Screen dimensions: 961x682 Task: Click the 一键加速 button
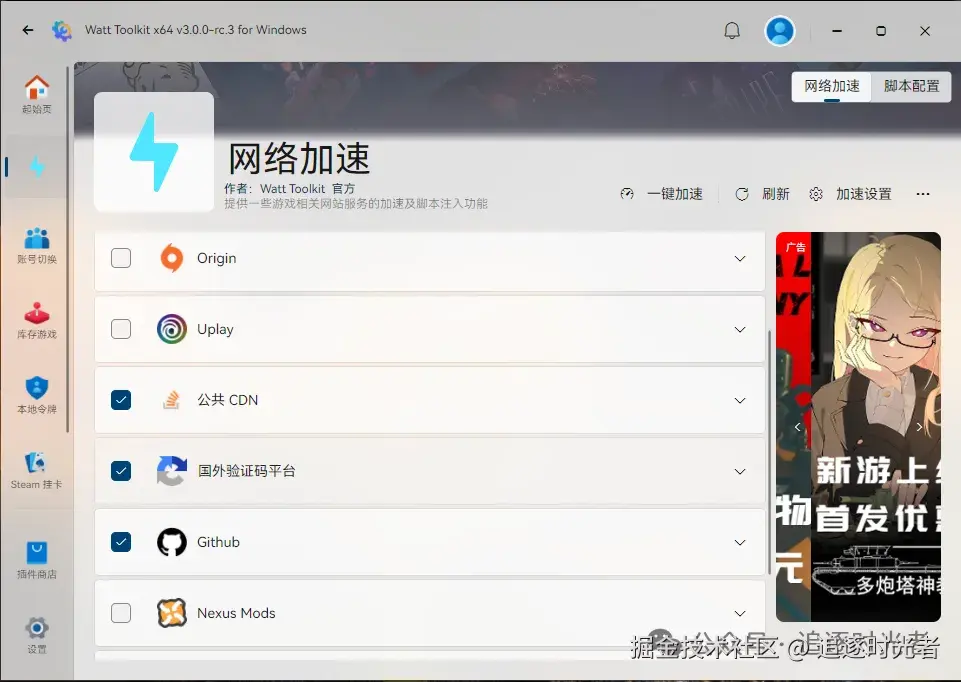[x=664, y=194]
